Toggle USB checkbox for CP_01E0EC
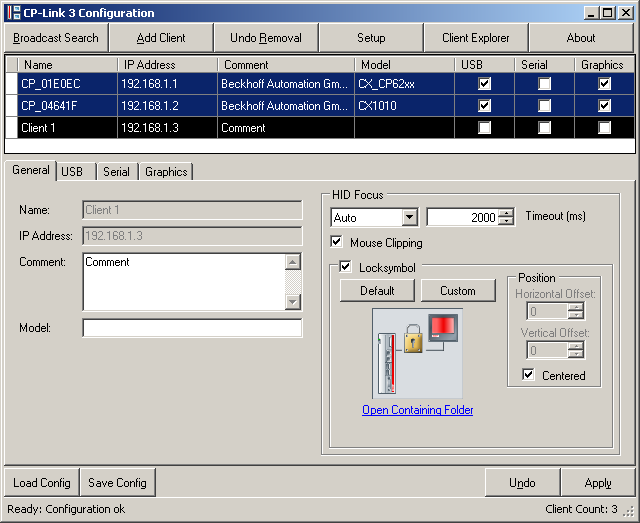640x523 pixels. (x=484, y=84)
